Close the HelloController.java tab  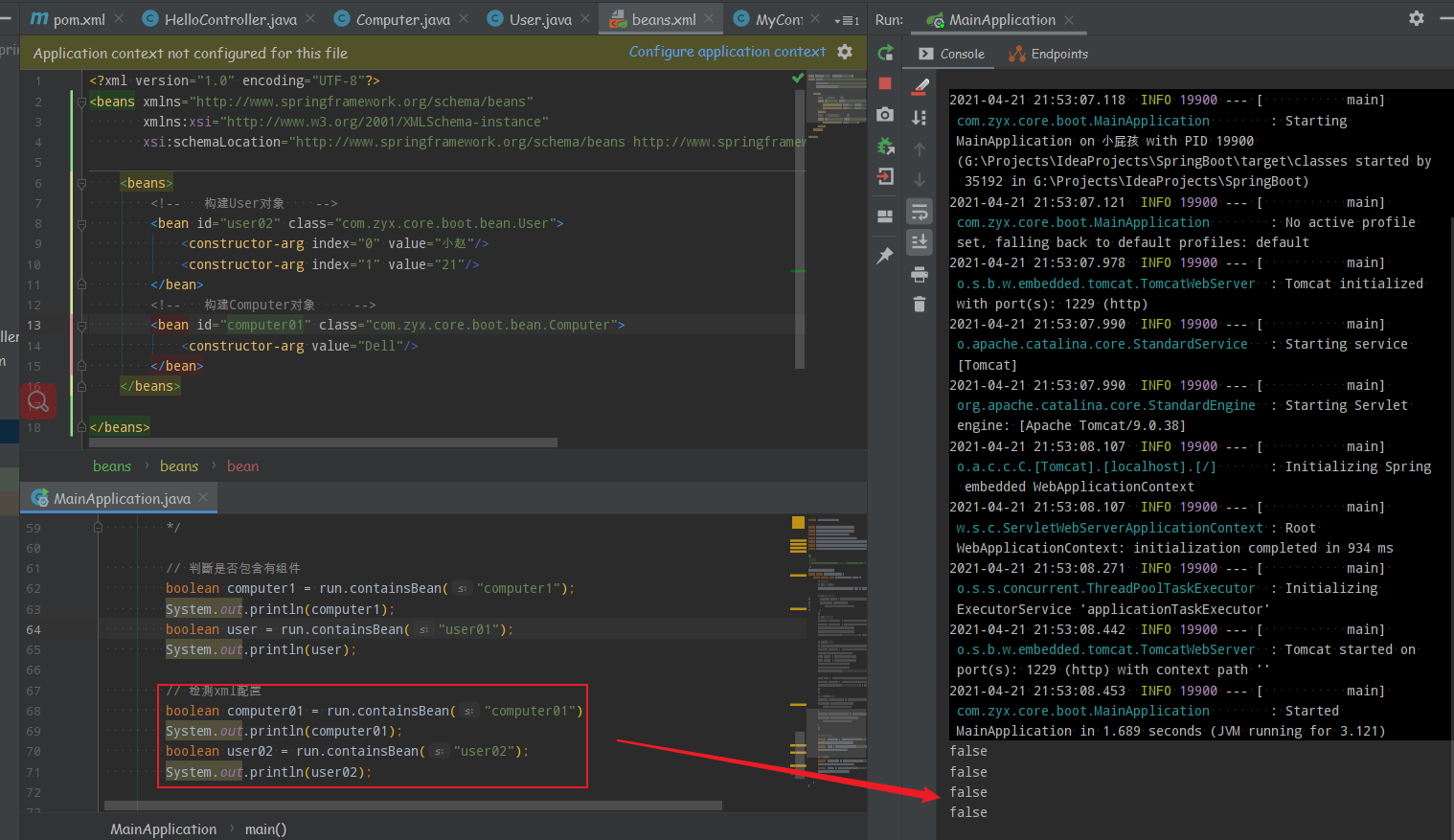click(x=310, y=18)
